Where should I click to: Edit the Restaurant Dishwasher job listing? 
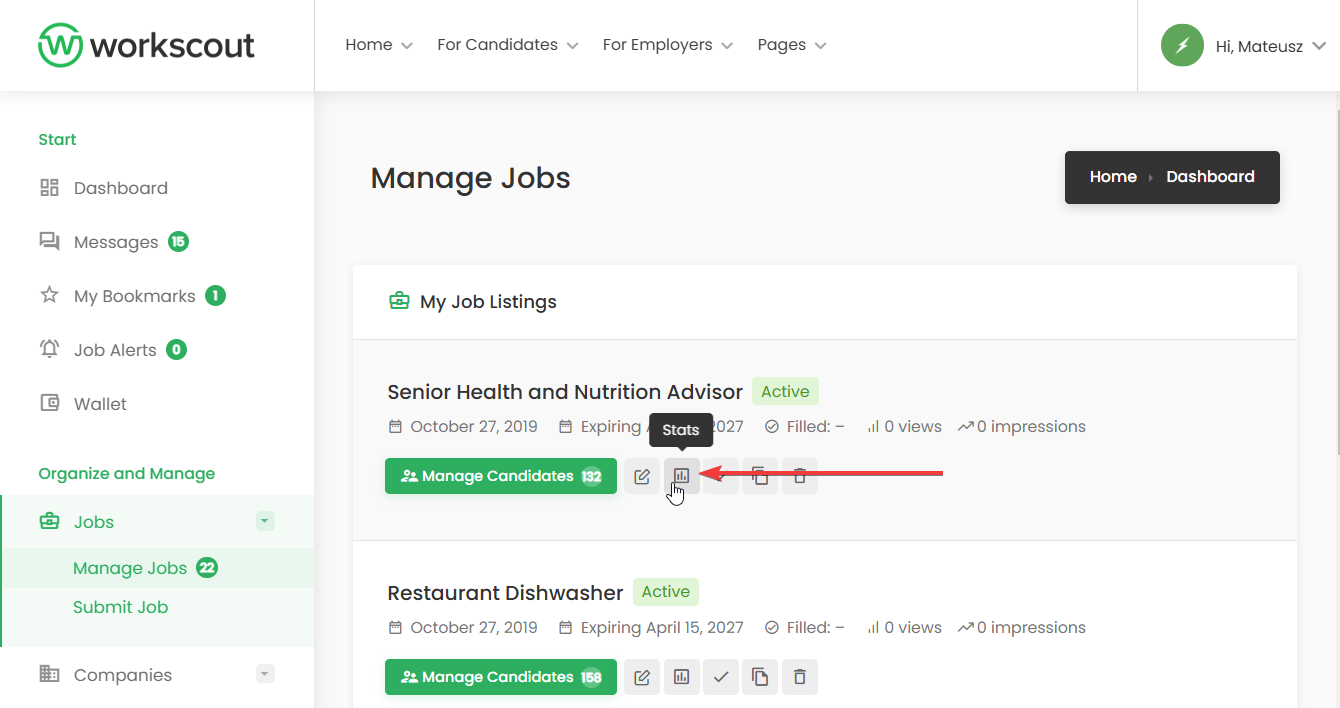click(642, 677)
